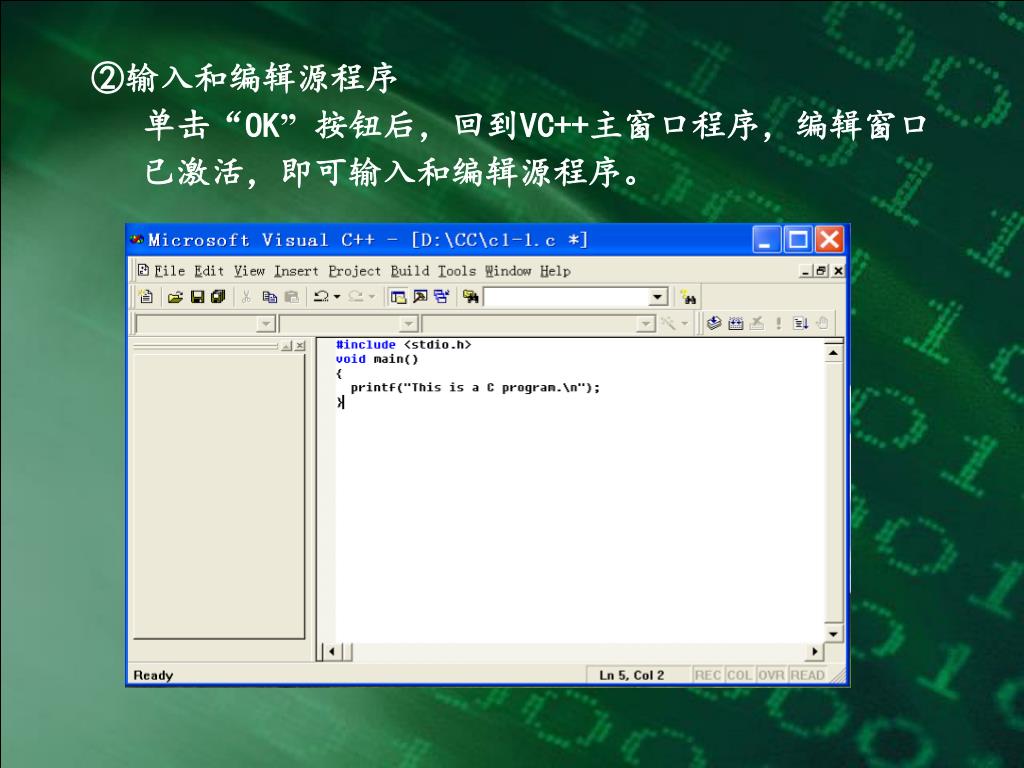The height and width of the screenshot is (768, 1024).
Task: Click the Visual C++ title bar app icon
Action: pos(136,240)
